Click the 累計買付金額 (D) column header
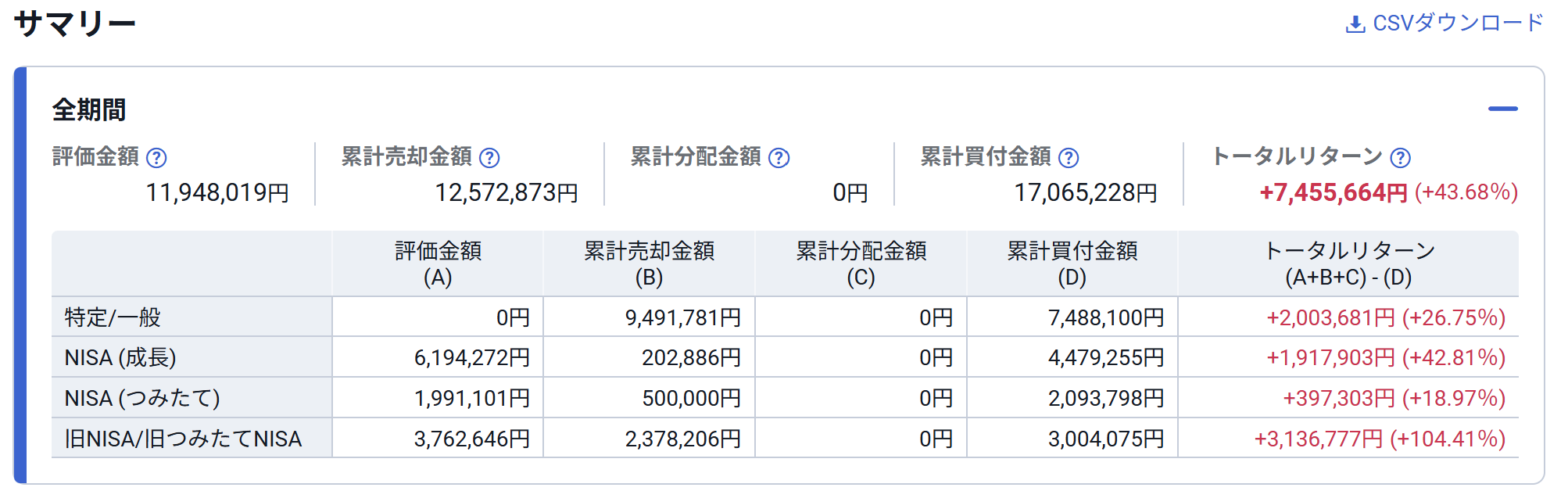This screenshot has width=1568, height=491. tap(1072, 263)
